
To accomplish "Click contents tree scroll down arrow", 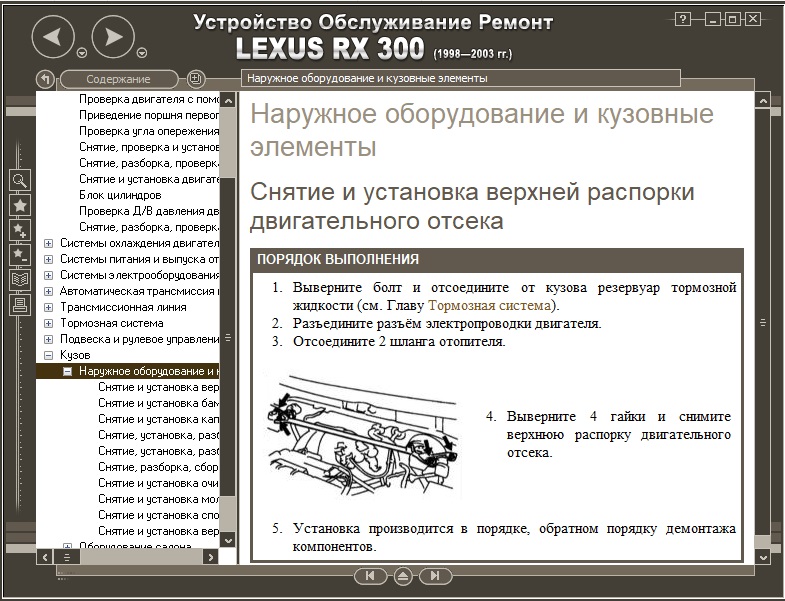I will (x=228, y=541).
